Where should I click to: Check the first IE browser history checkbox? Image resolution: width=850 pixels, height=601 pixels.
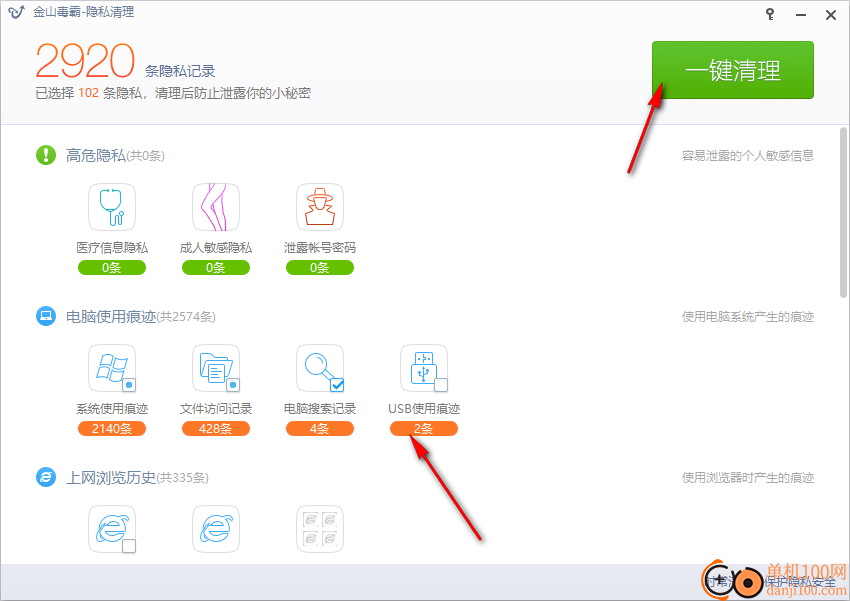[129, 546]
